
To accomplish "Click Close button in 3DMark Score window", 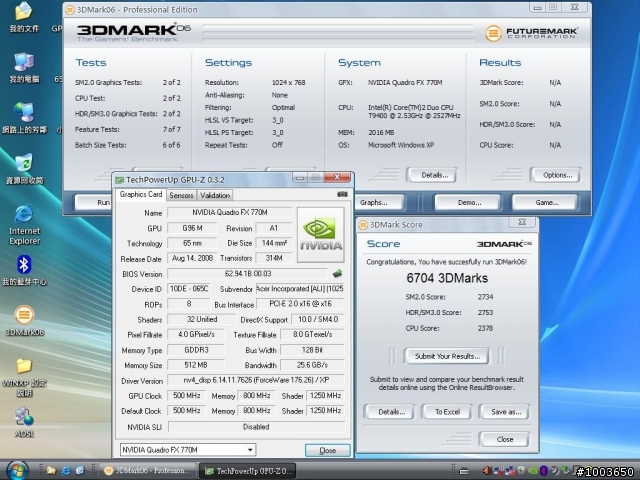I will pyautogui.click(x=504, y=440).
